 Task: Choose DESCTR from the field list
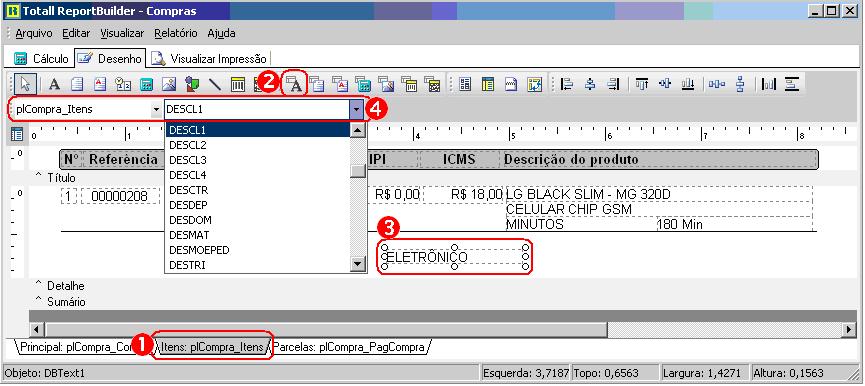[x=258, y=190]
